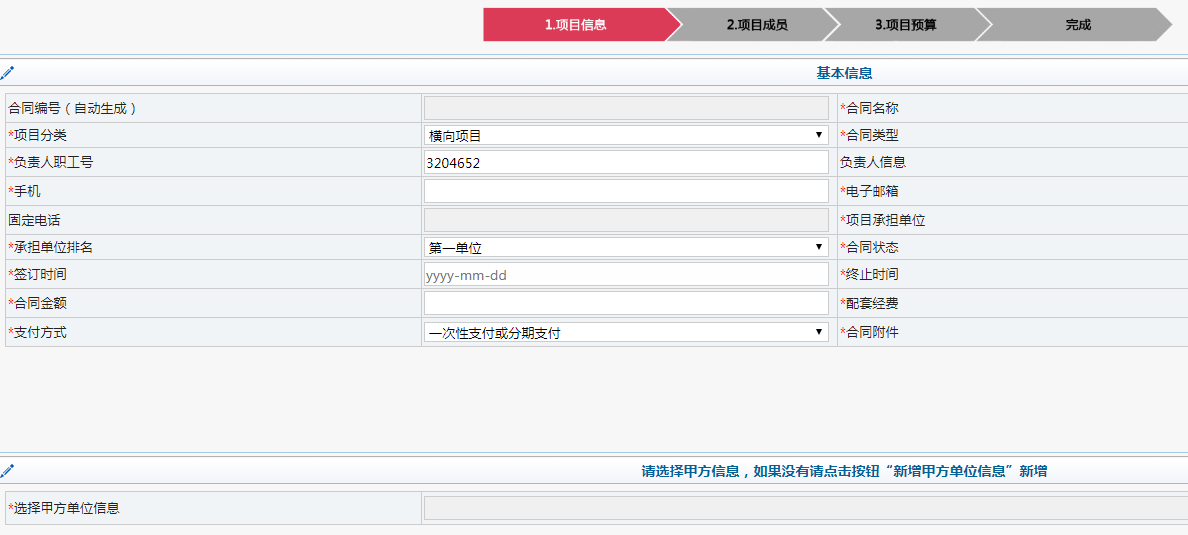Expand the 承担单位排名 dropdown
1188x535 pixels.
pyautogui.click(x=626, y=247)
